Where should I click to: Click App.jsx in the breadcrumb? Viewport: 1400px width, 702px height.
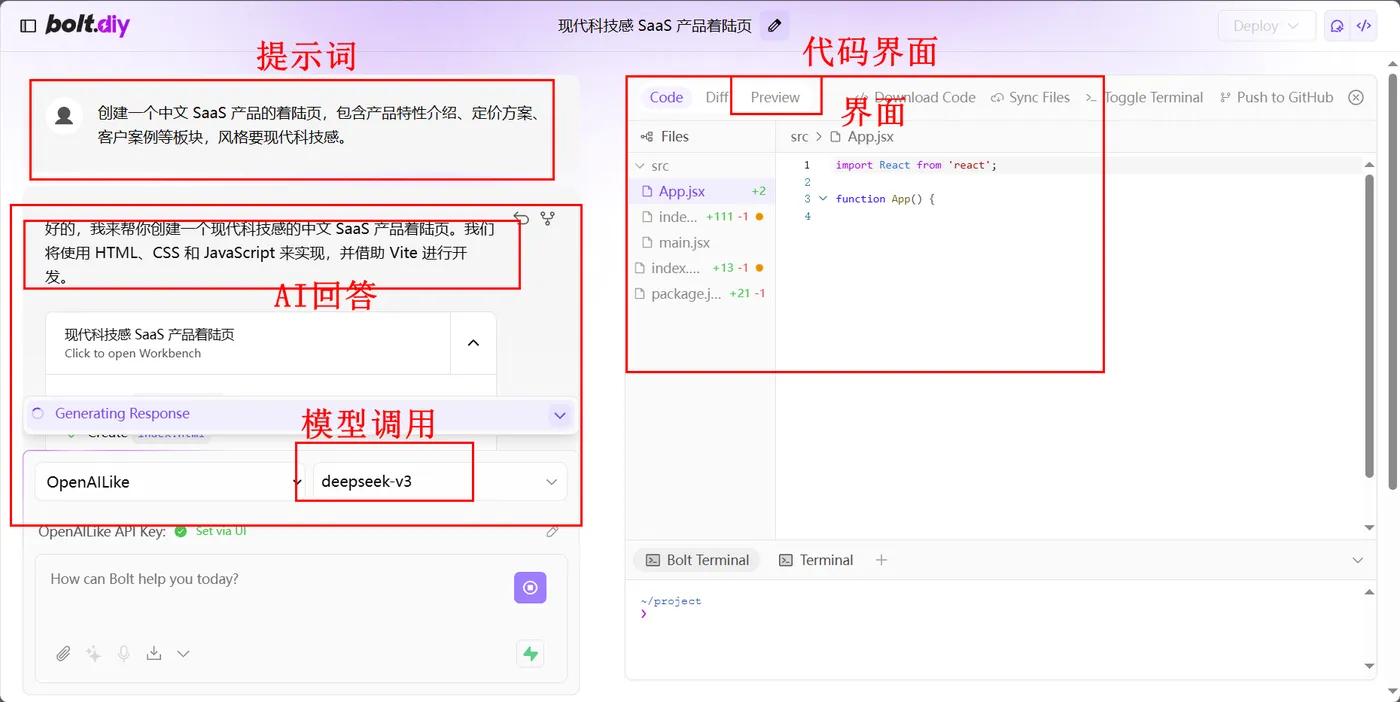[870, 137]
